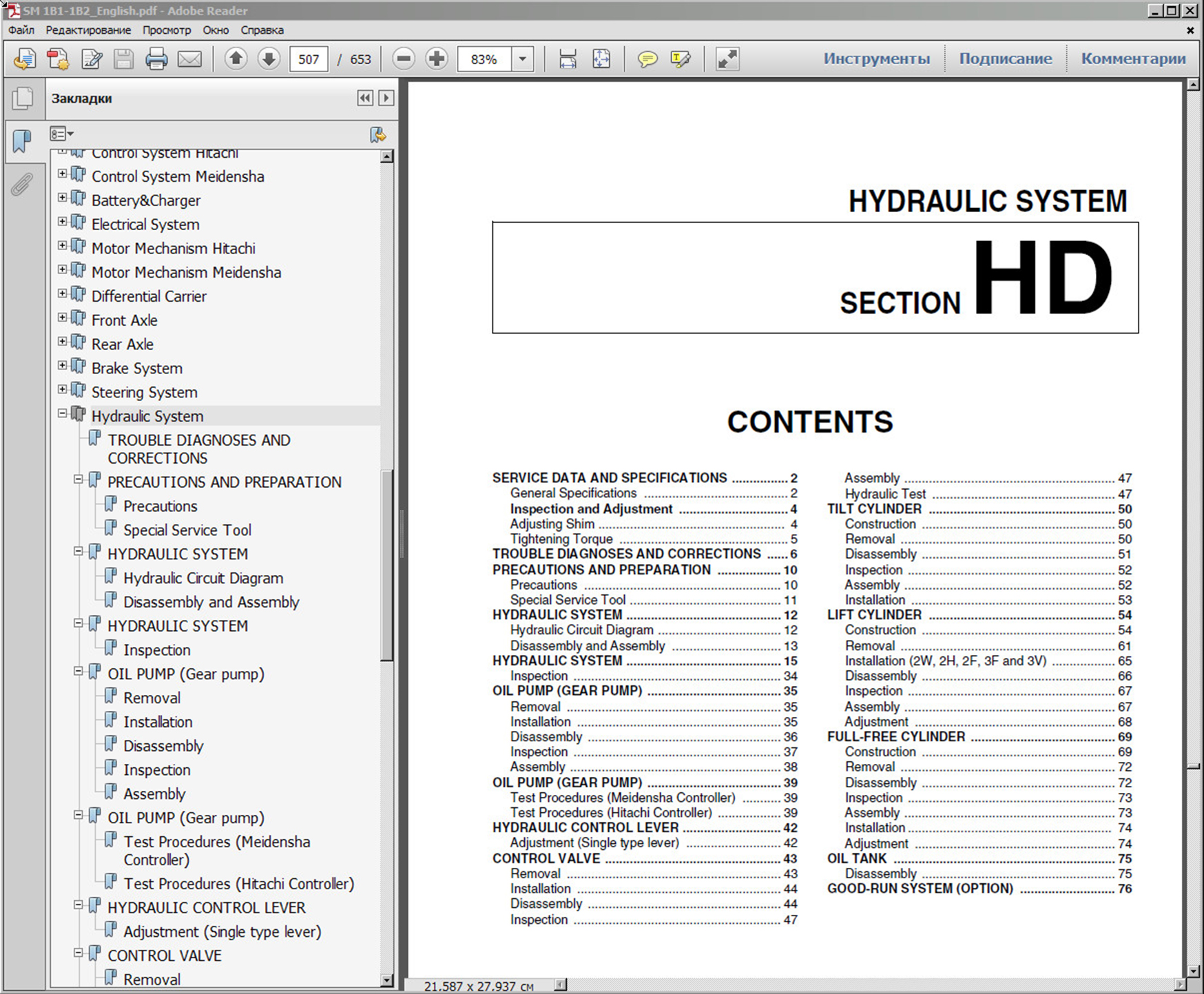Open the Справка menu

pos(262,30)
